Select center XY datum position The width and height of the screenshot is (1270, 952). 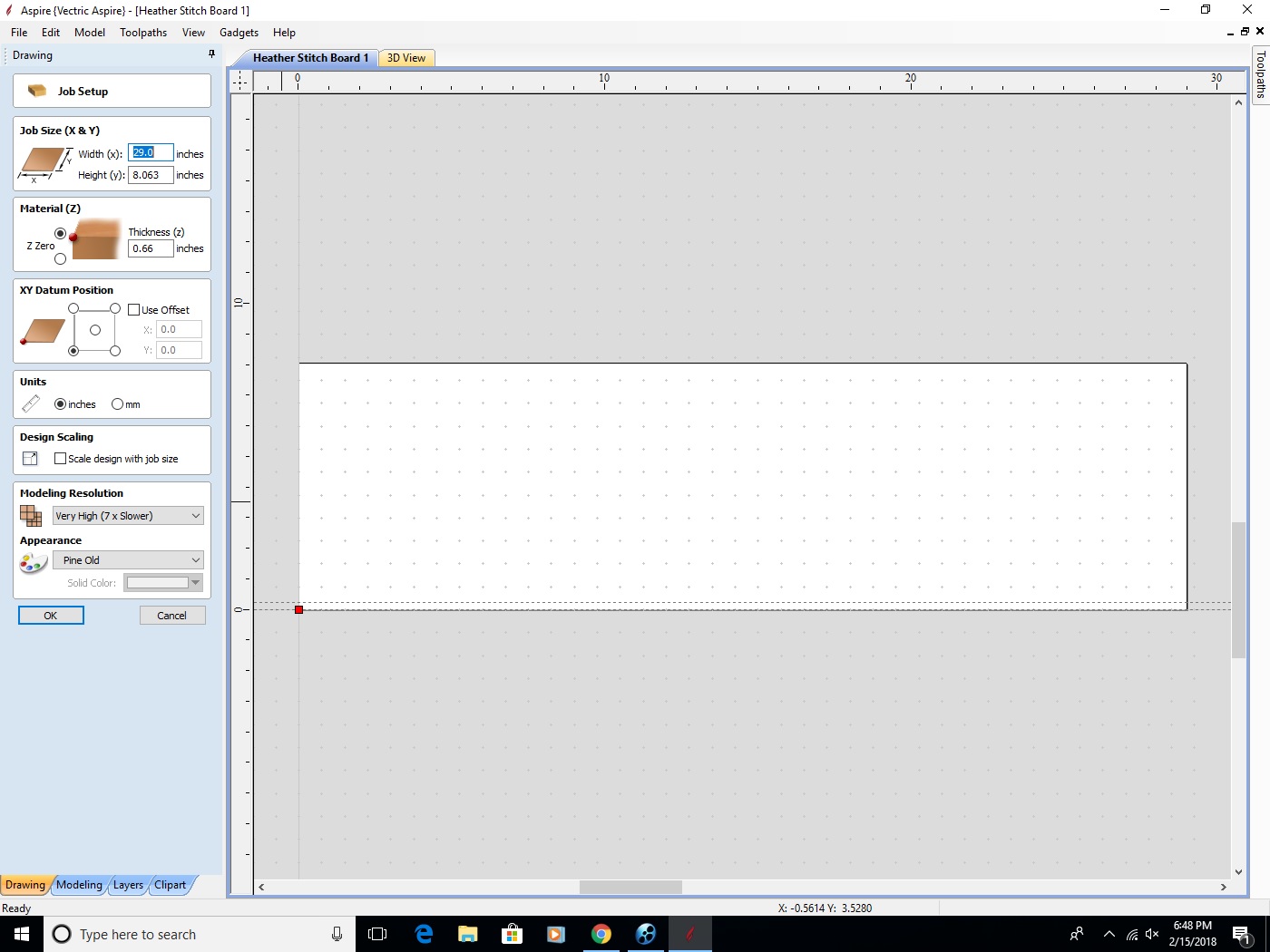pyautogui.click(x=94, y=330)
